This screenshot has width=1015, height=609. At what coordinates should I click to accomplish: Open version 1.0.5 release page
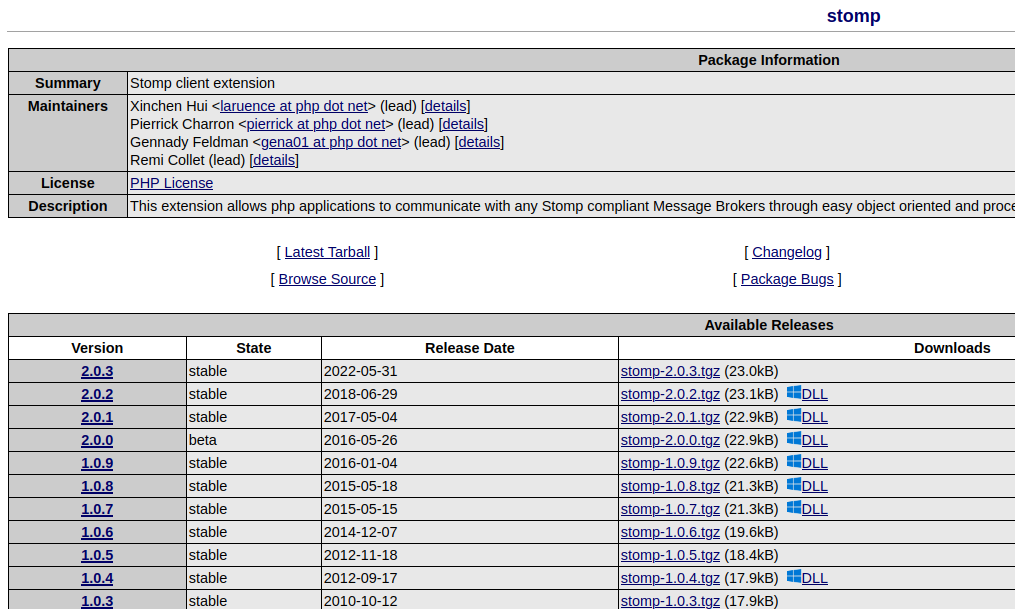pyautogui.click(x=97, y=555)
